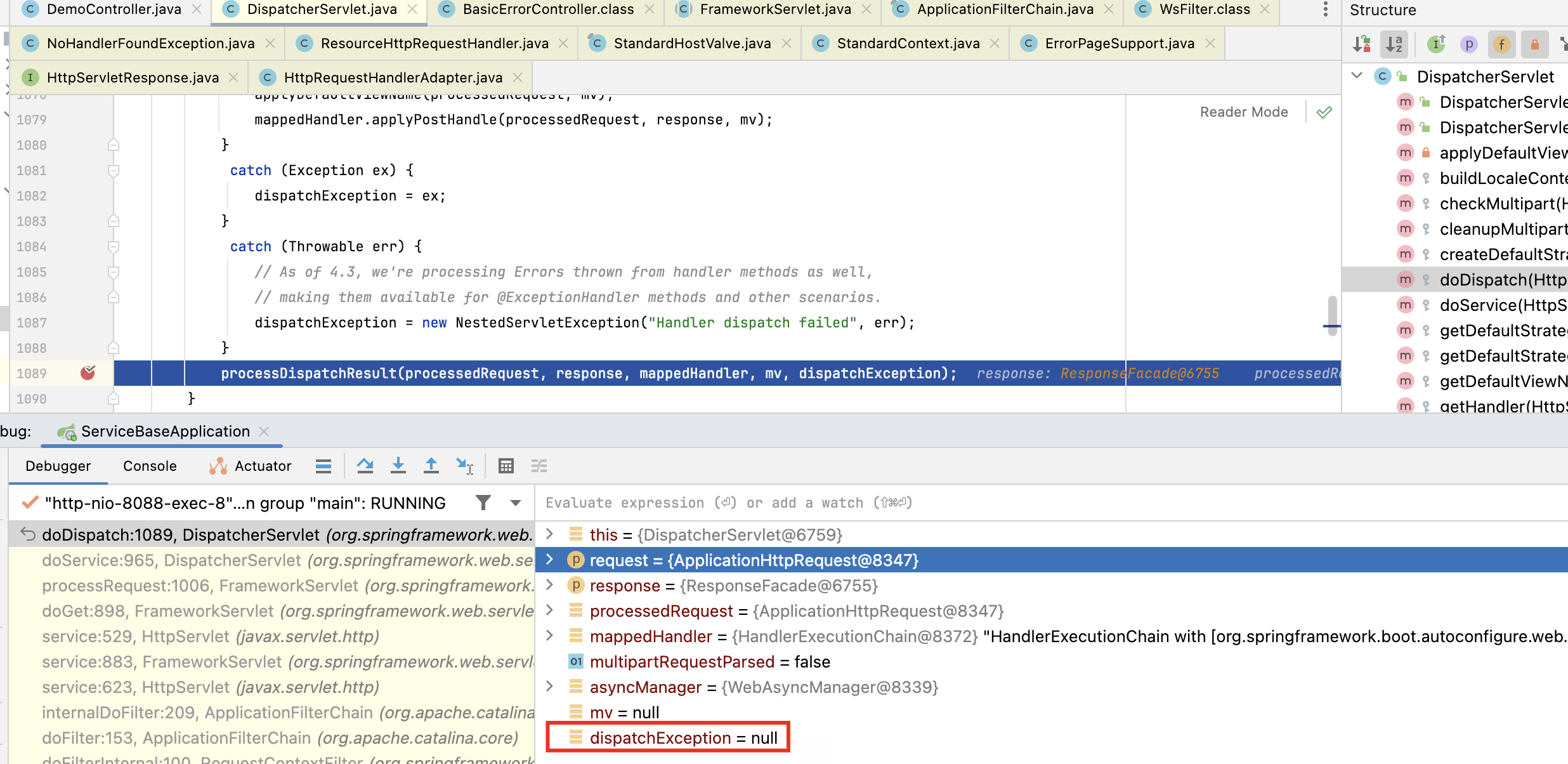The image size is (1568, 764).
Task: Click the Show Execution Point icon
Action: click(323, 466)
